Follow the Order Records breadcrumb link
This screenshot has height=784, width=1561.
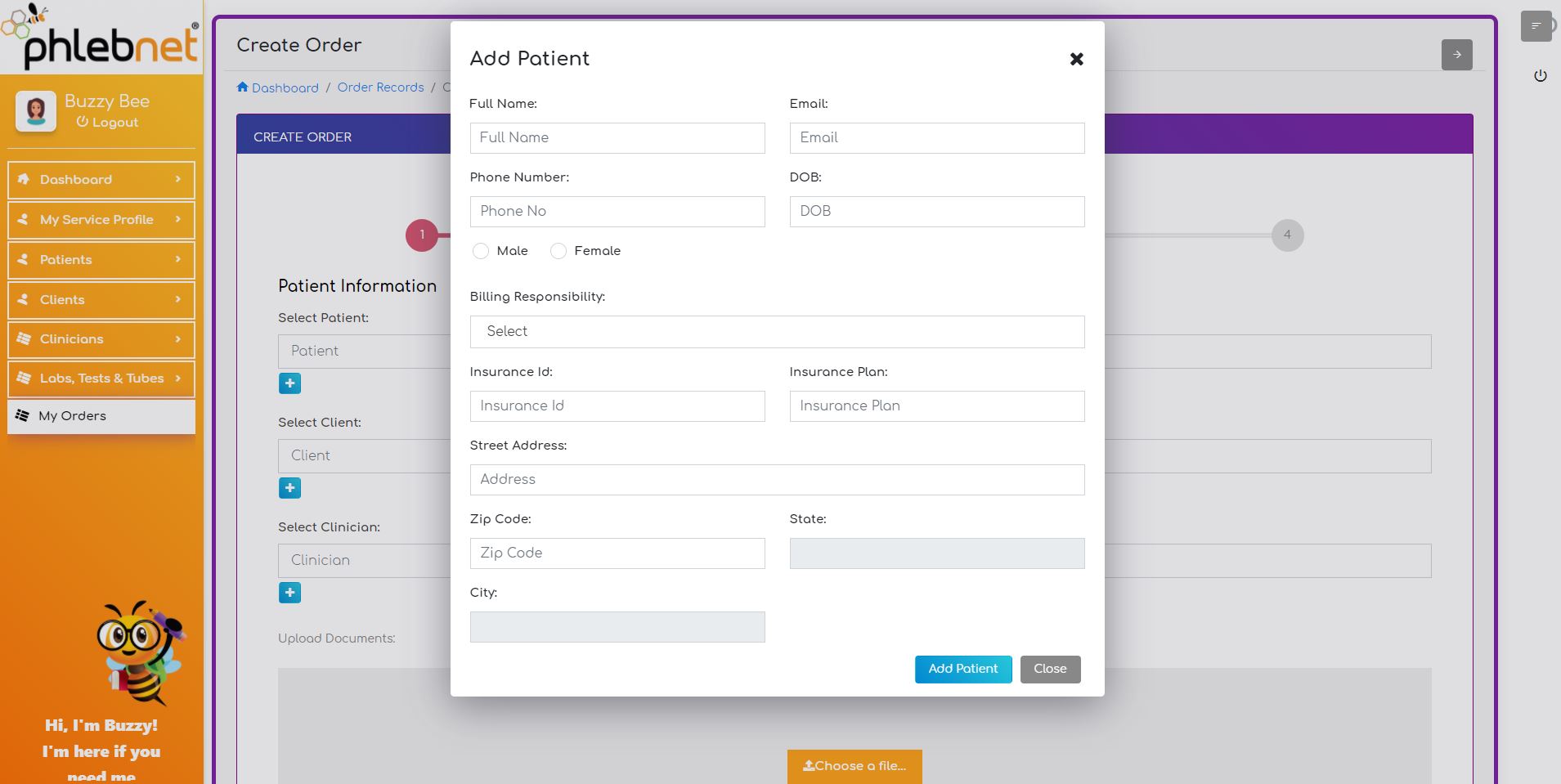(x=380, y=87)
